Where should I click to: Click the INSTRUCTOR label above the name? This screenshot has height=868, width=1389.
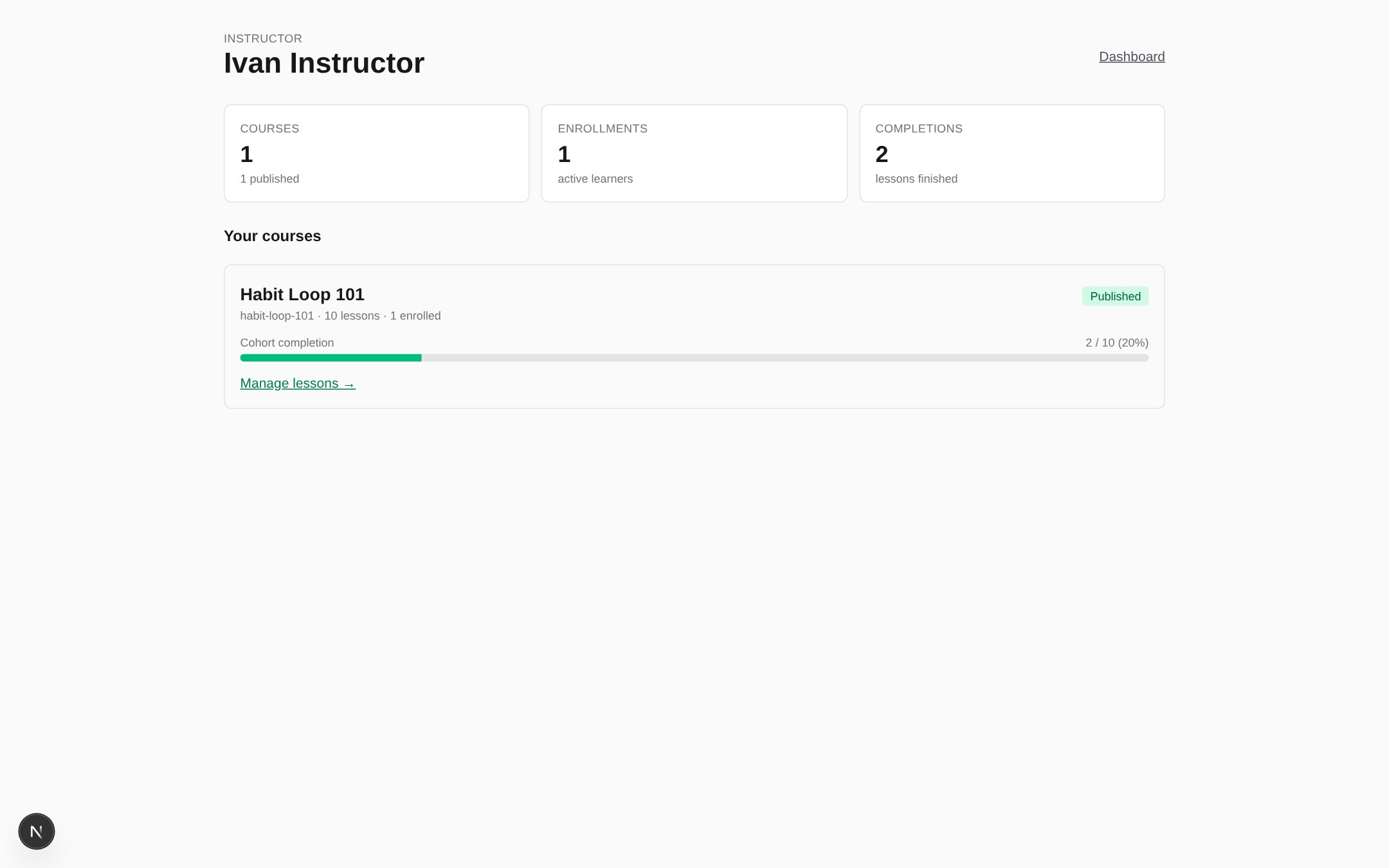pos(262,39)
